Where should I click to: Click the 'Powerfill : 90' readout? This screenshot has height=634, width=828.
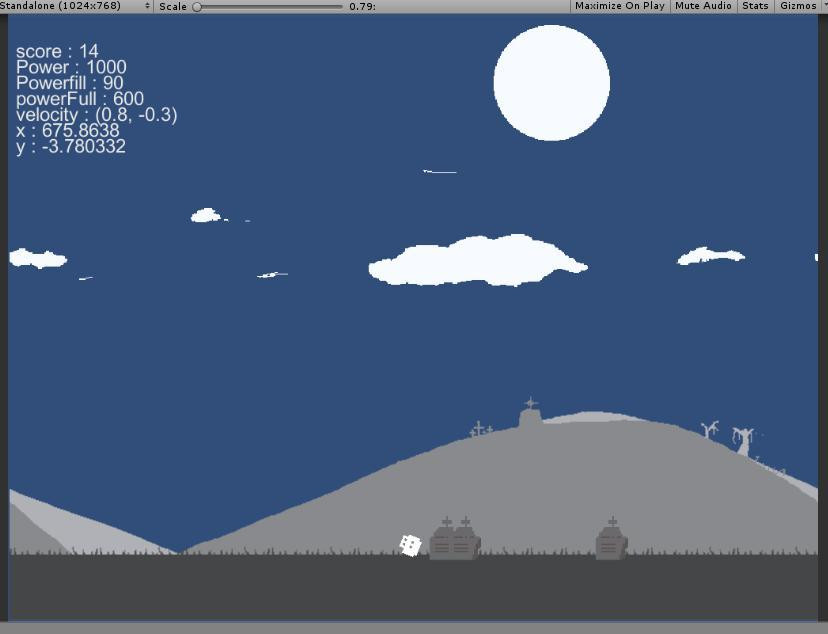[x=70, y=83]
